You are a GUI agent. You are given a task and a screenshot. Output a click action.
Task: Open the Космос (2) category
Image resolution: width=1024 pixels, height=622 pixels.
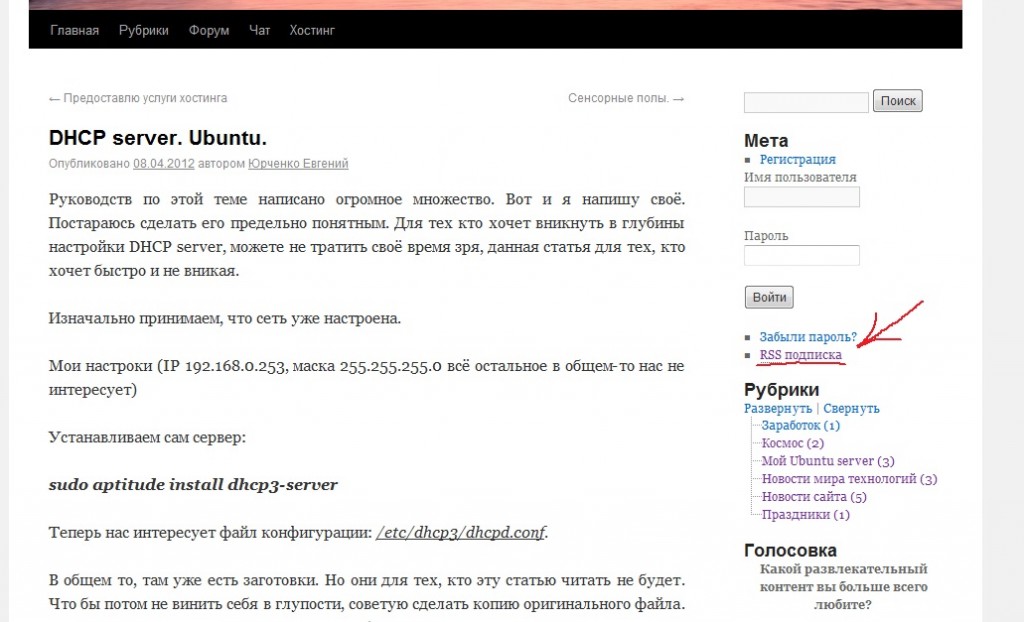pyautogui.click(x=793, y=443)
